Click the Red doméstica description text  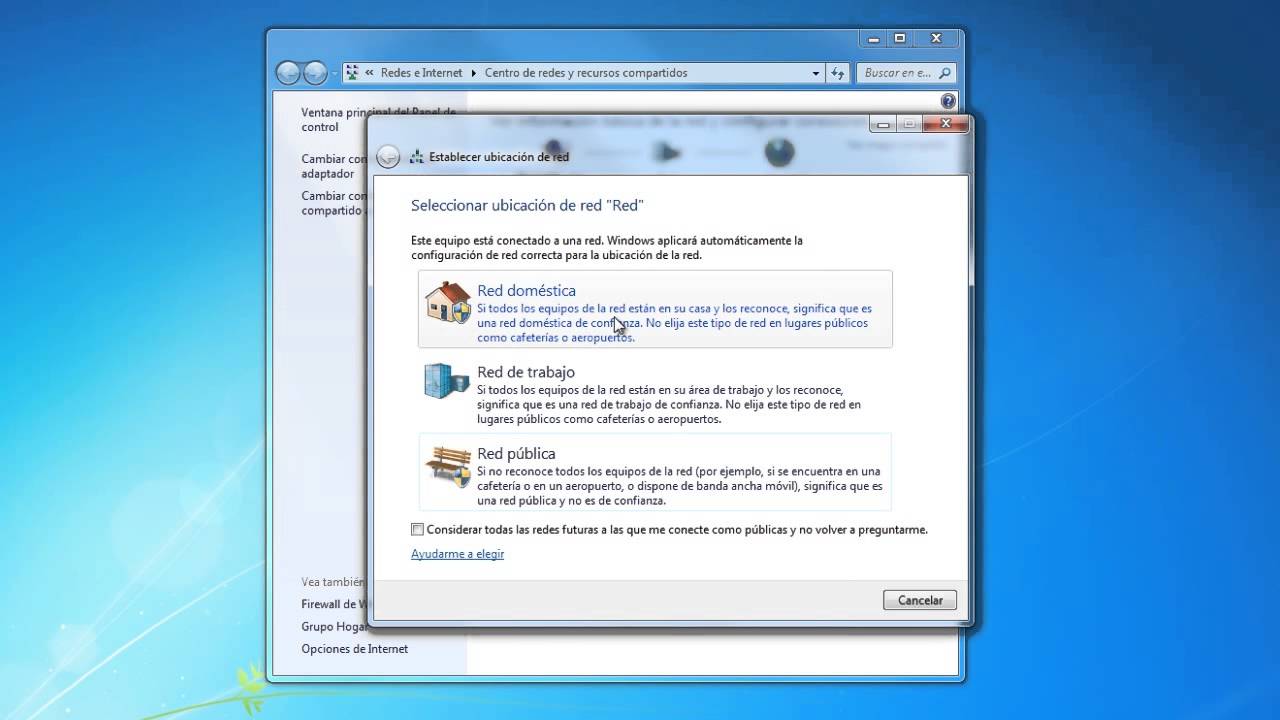674,323
